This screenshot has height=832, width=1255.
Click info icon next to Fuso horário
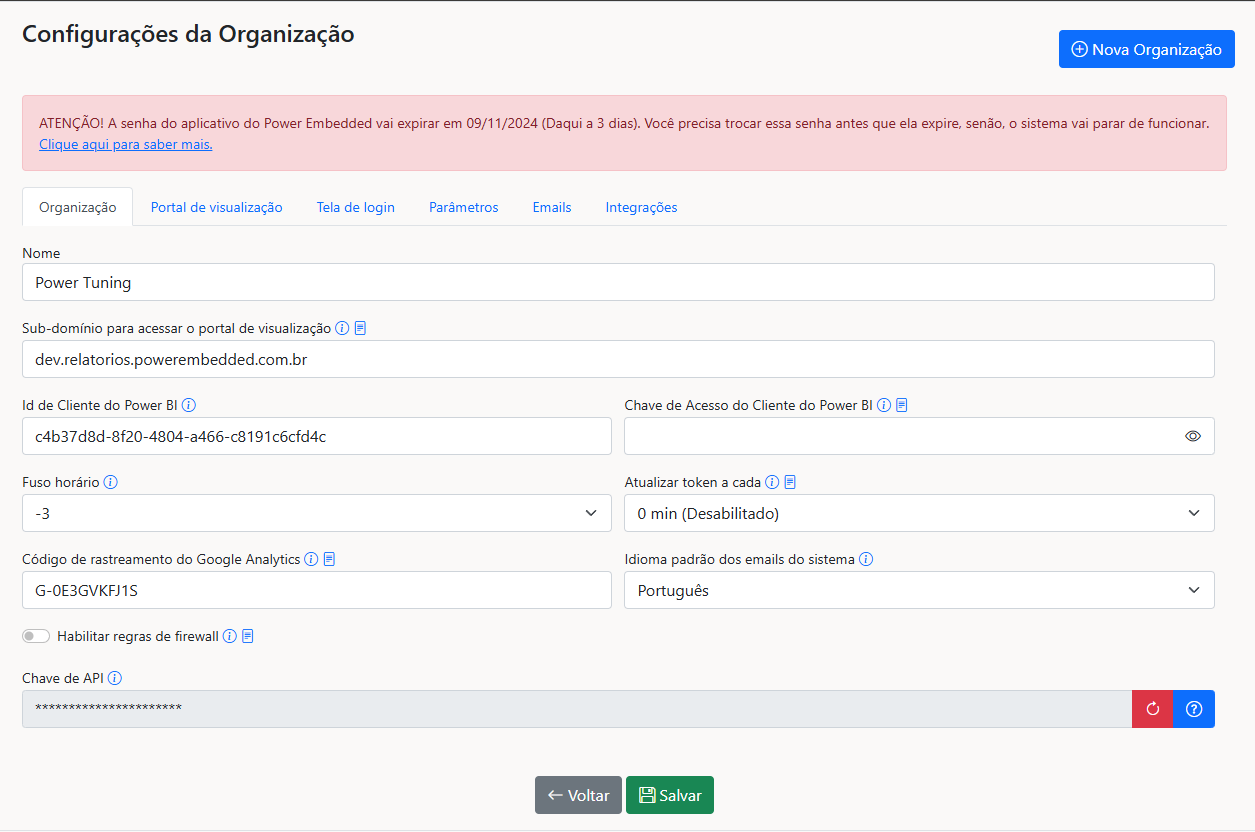click(111, 482)
